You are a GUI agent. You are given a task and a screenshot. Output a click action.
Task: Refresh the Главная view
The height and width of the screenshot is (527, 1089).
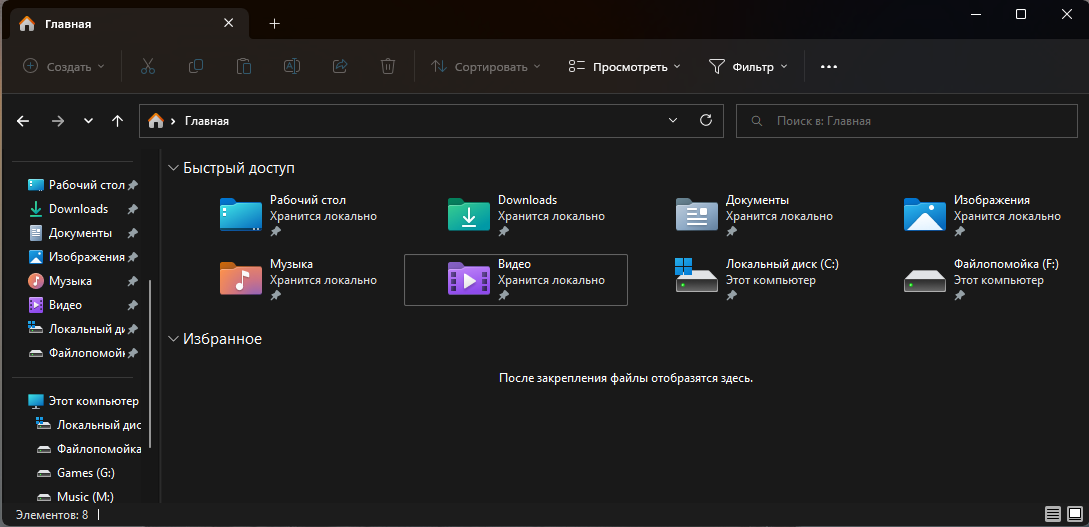[x=706, y=120]
